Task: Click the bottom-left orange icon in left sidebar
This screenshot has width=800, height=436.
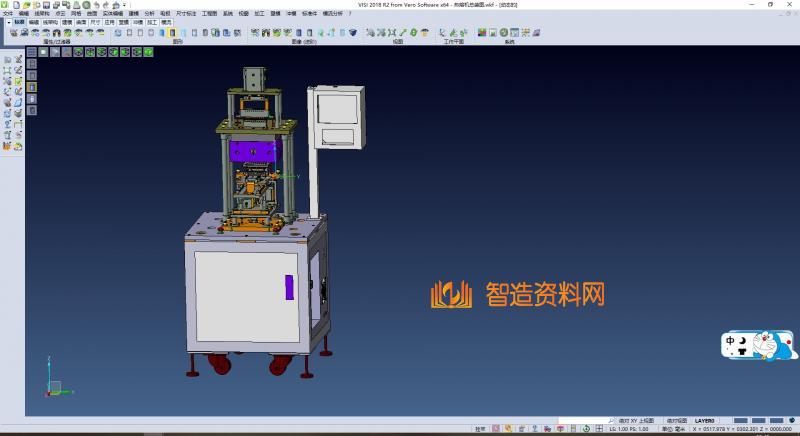Action: pyautogui.click(x=7, y=146)
